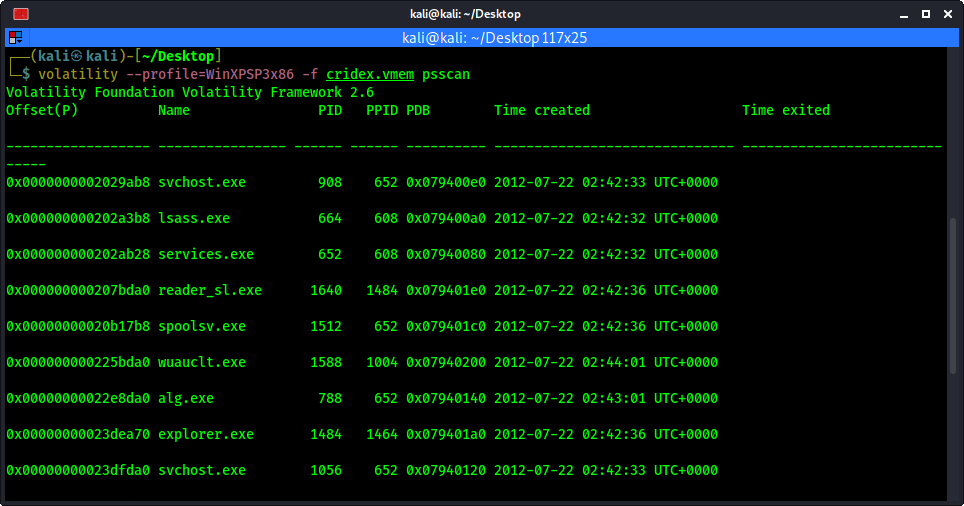Viewport: 964px width, 506px height.
Task: Click offset 0x000000000207bda0
Action: coord(78,290)
